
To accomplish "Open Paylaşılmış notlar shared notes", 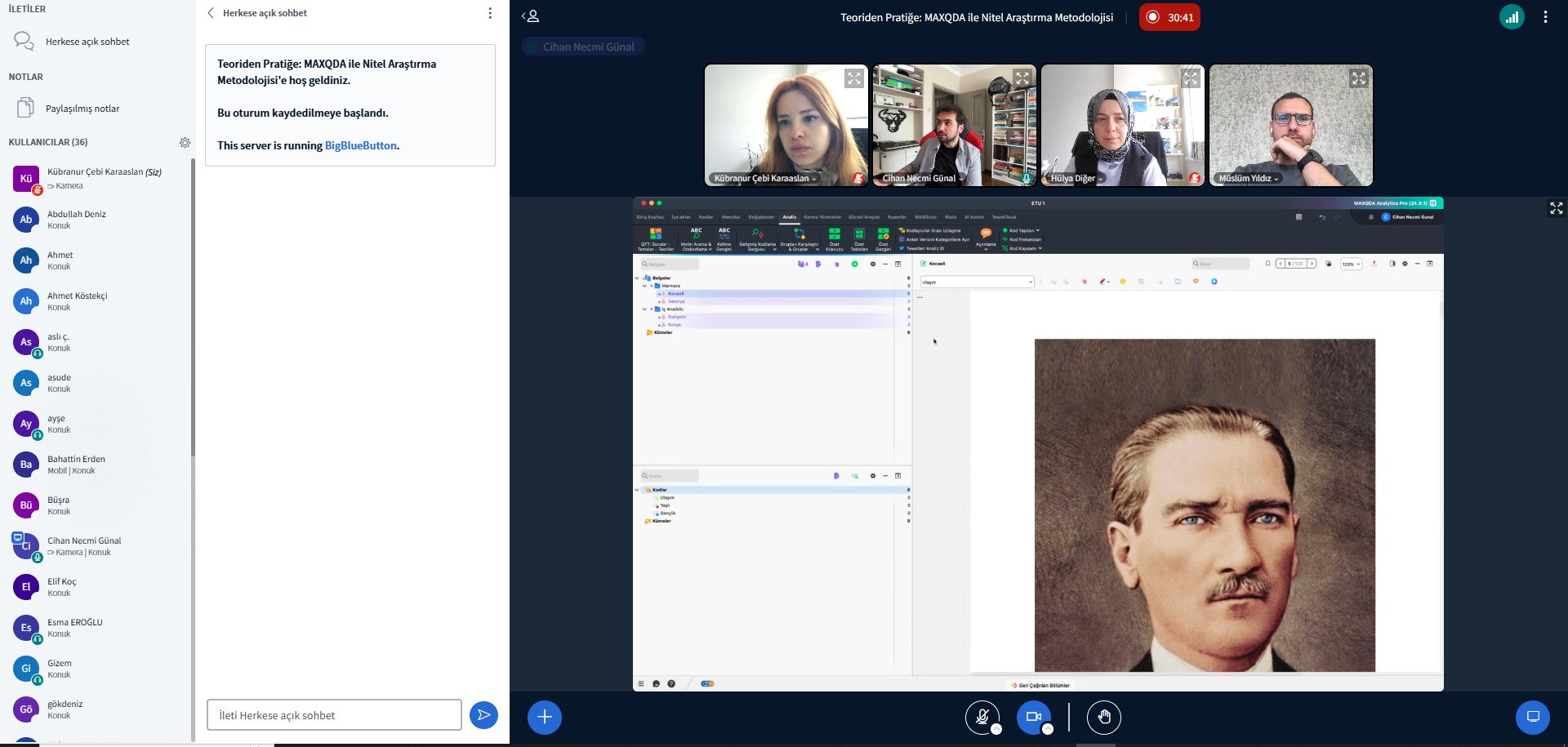I will click(82, 109).
